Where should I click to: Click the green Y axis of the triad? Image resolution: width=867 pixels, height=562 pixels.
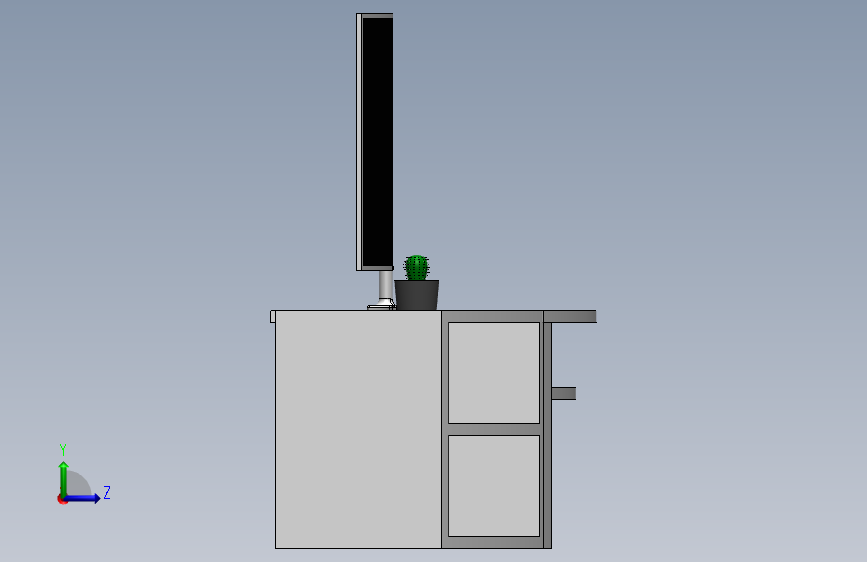[64, 480]
